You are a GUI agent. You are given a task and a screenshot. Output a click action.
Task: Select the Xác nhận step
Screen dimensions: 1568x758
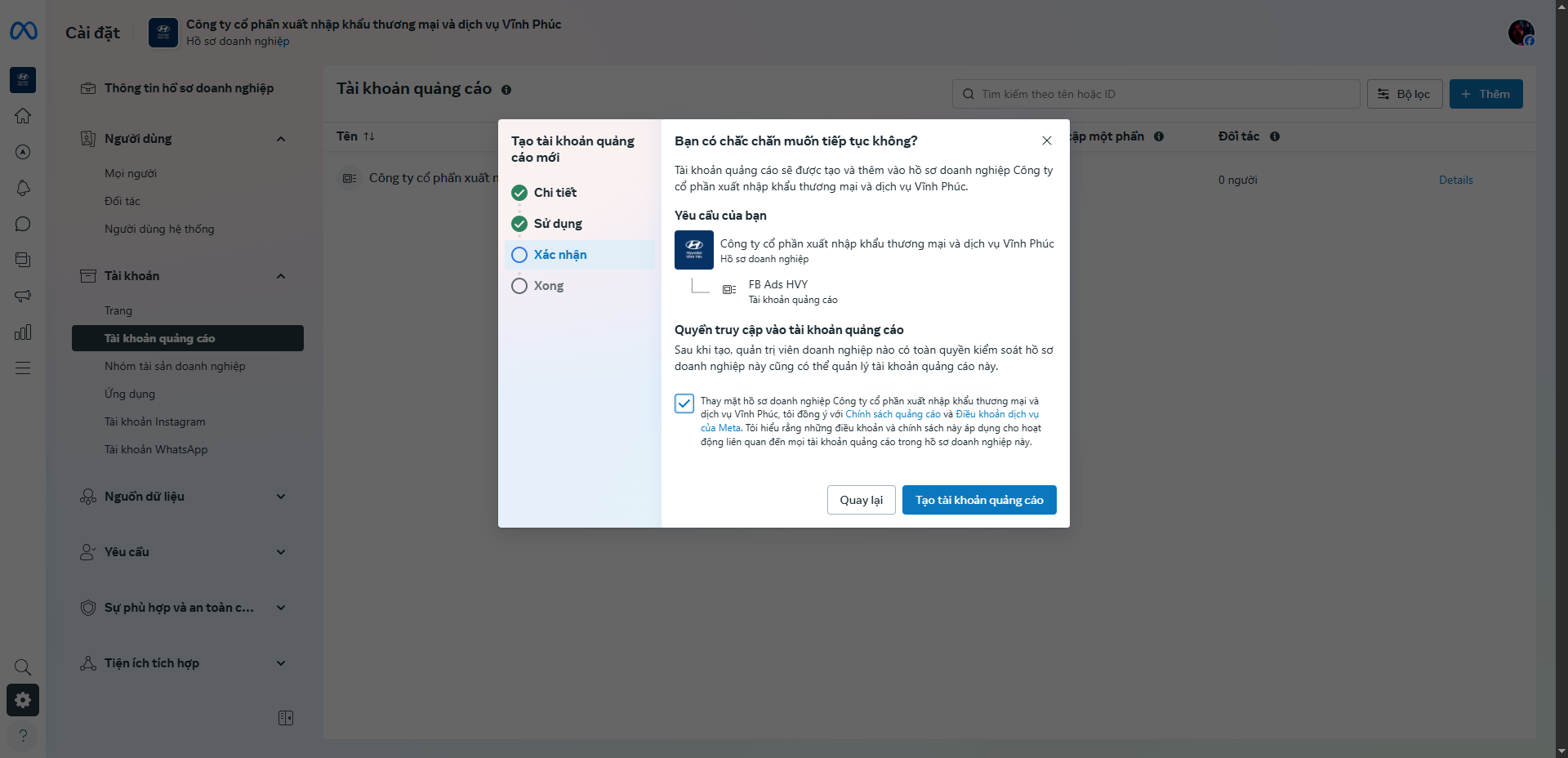560,255
